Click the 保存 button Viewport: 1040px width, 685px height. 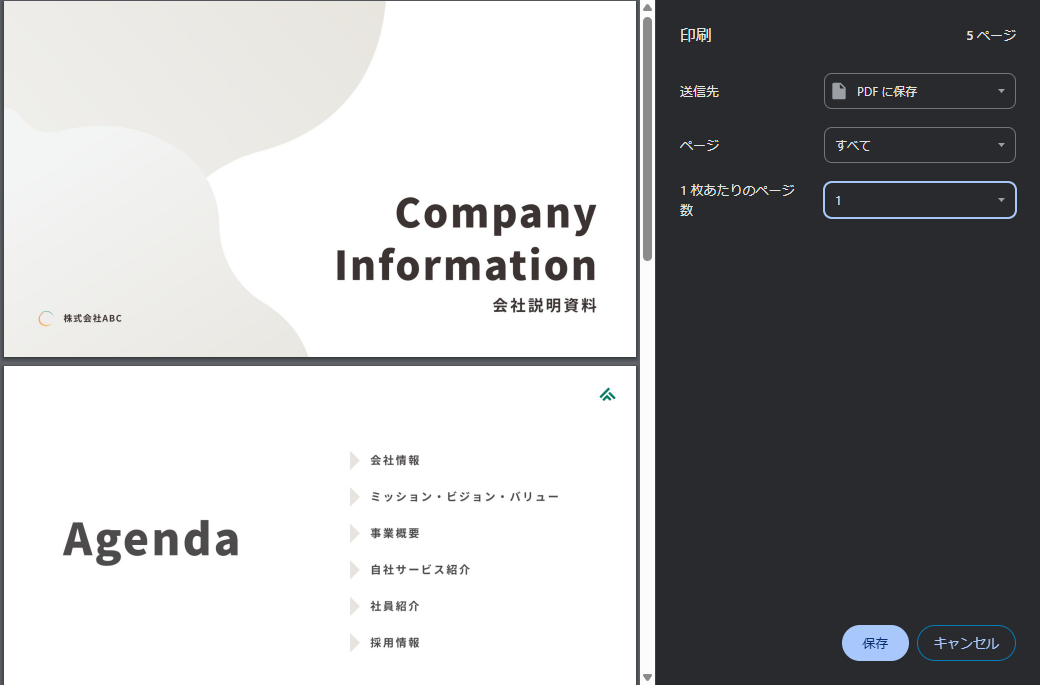tap(875, 643)
